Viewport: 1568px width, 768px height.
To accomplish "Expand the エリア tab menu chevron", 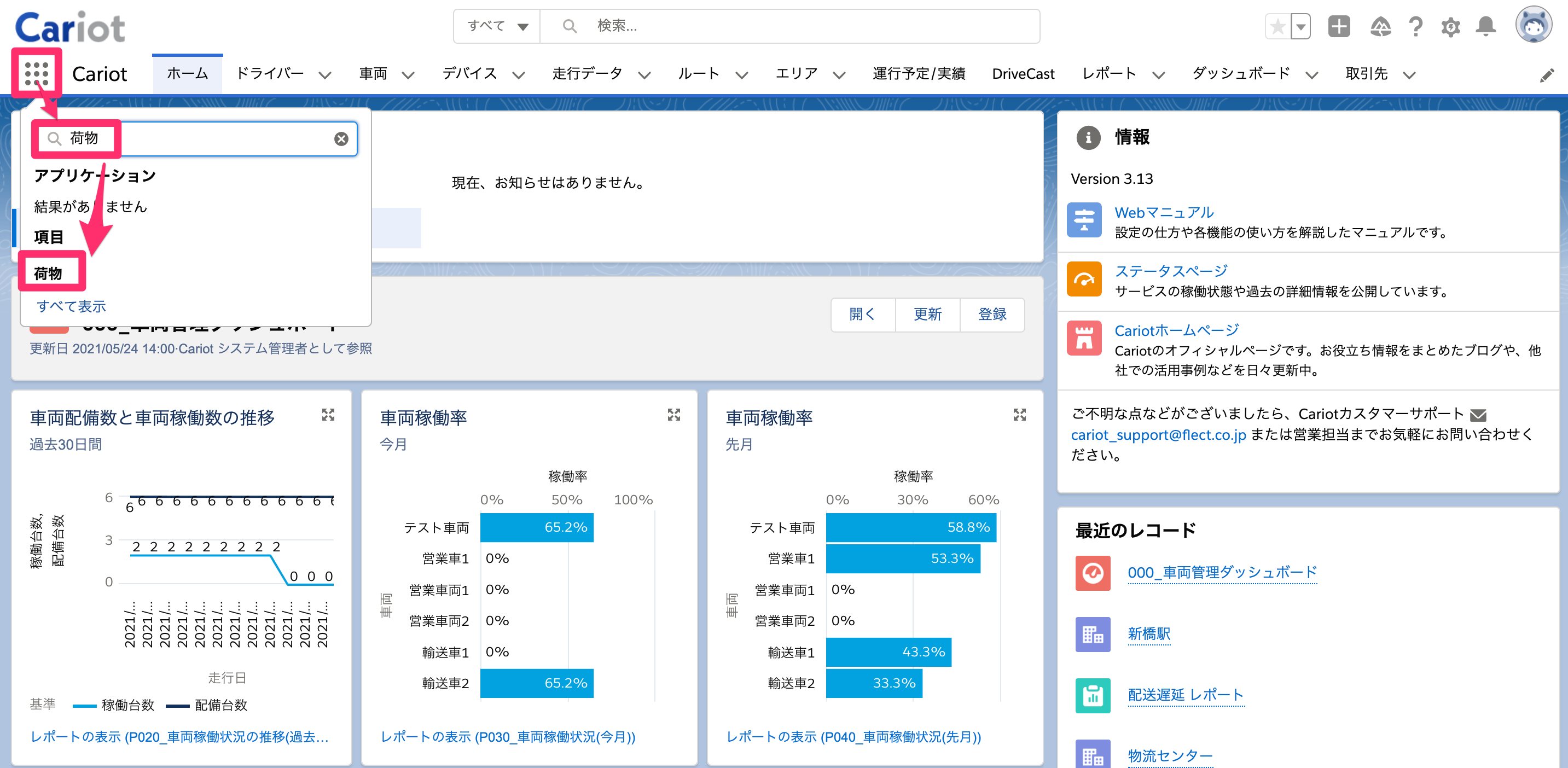I will pos(839,75).
